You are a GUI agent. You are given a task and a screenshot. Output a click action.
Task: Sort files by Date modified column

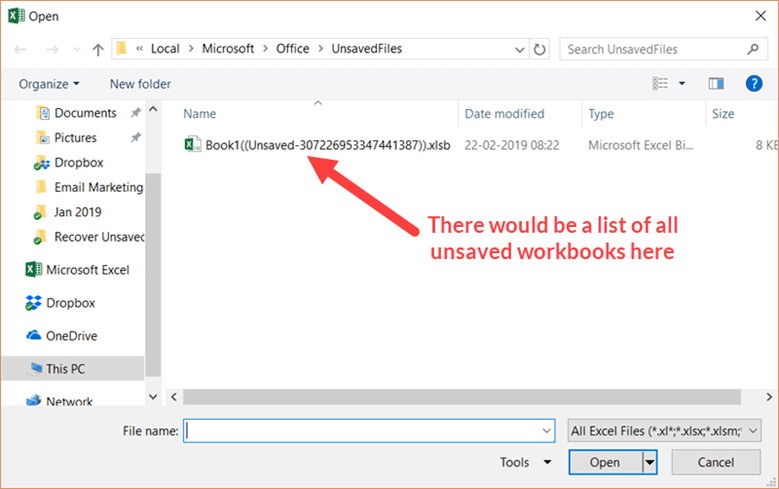[x=504, y=114]
